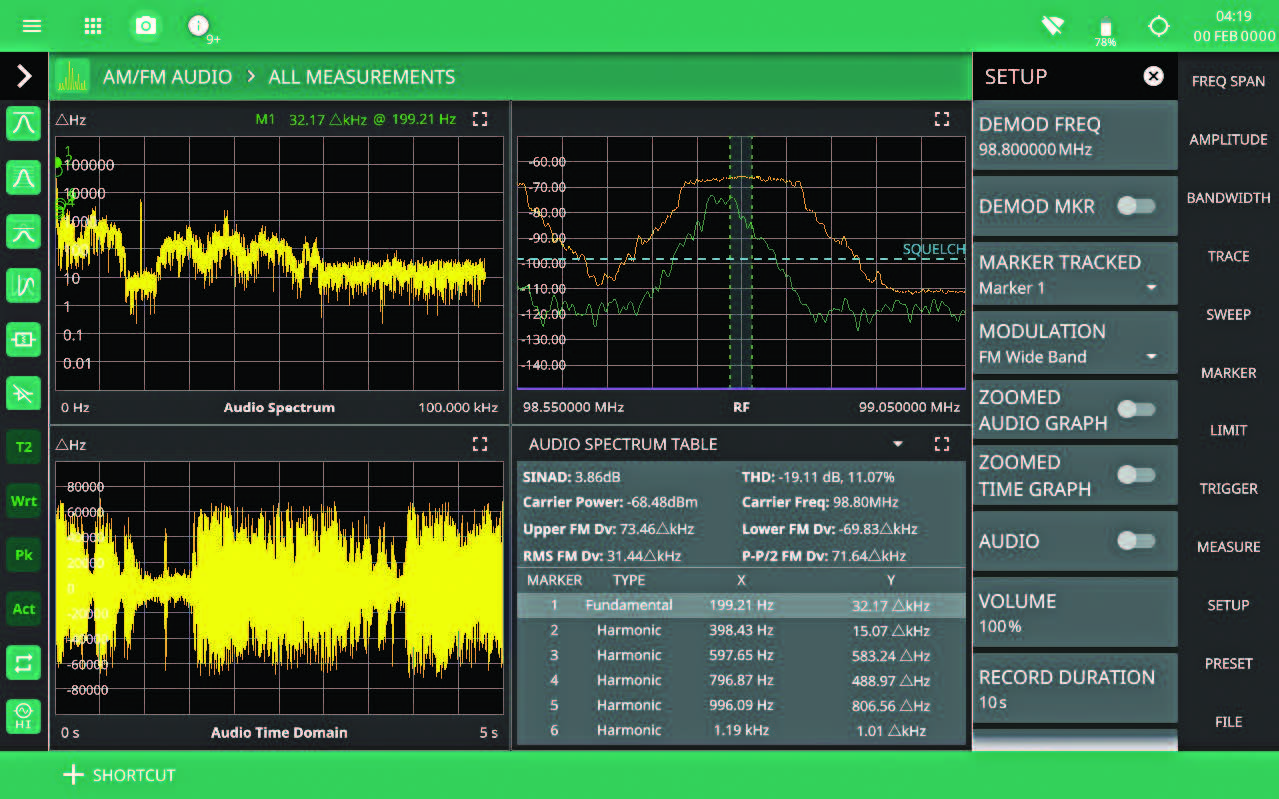Click the continuous sweep loop icon

[24, 661]
